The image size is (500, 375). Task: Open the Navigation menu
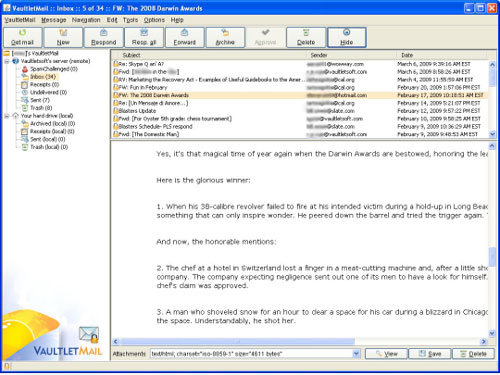point(86,20)
